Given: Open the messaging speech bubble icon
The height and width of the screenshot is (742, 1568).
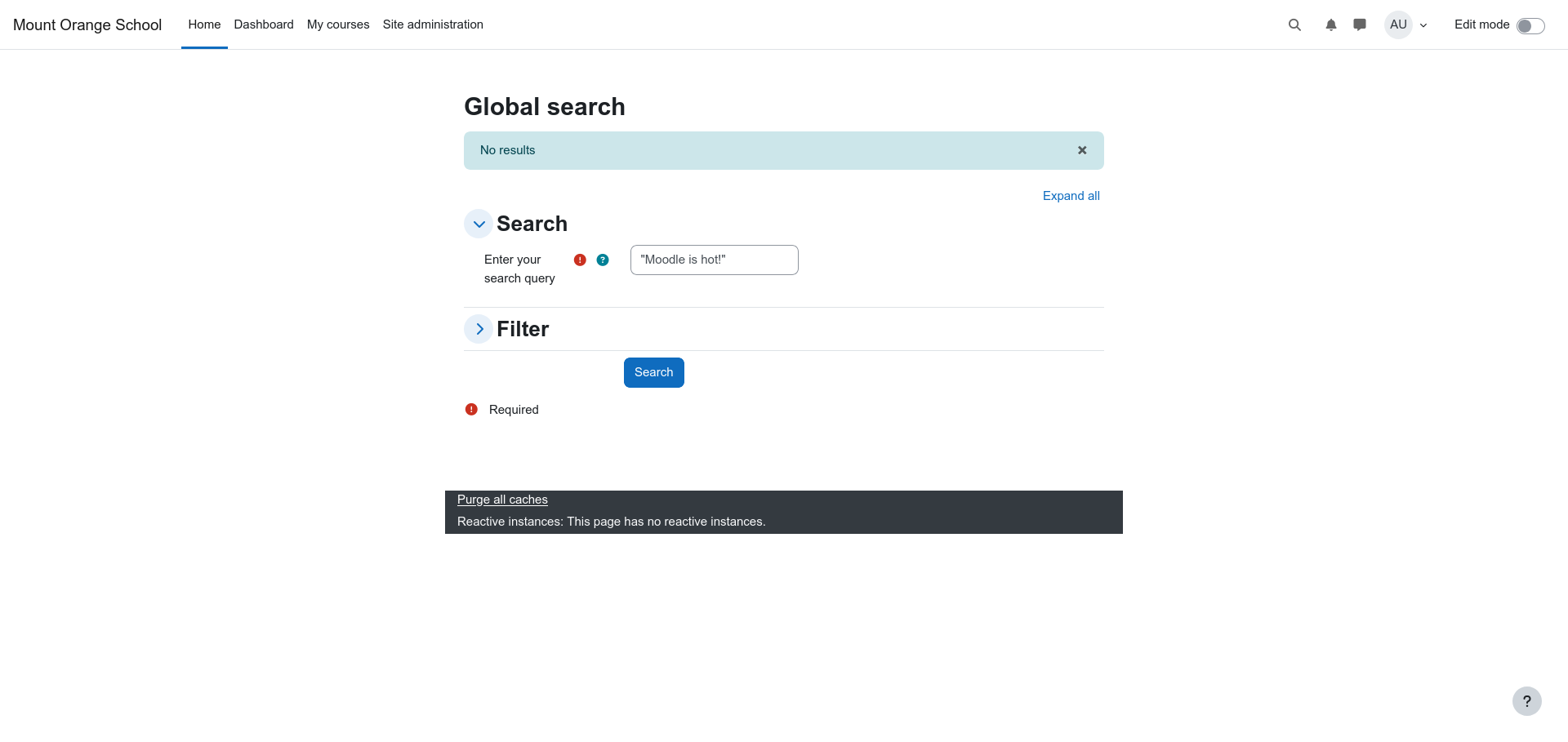Looking at the screenshot, I should click(1360, 24).
